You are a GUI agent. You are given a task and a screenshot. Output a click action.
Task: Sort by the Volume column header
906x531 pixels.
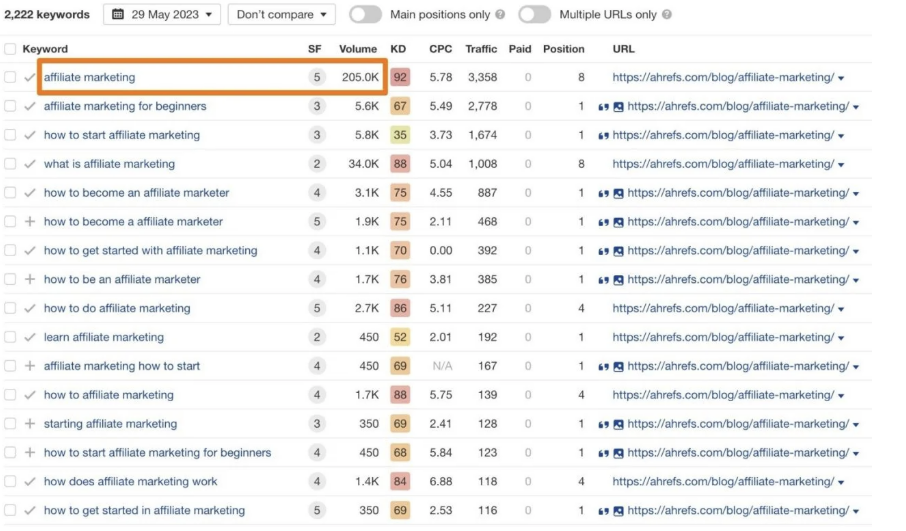pos(357,49)
